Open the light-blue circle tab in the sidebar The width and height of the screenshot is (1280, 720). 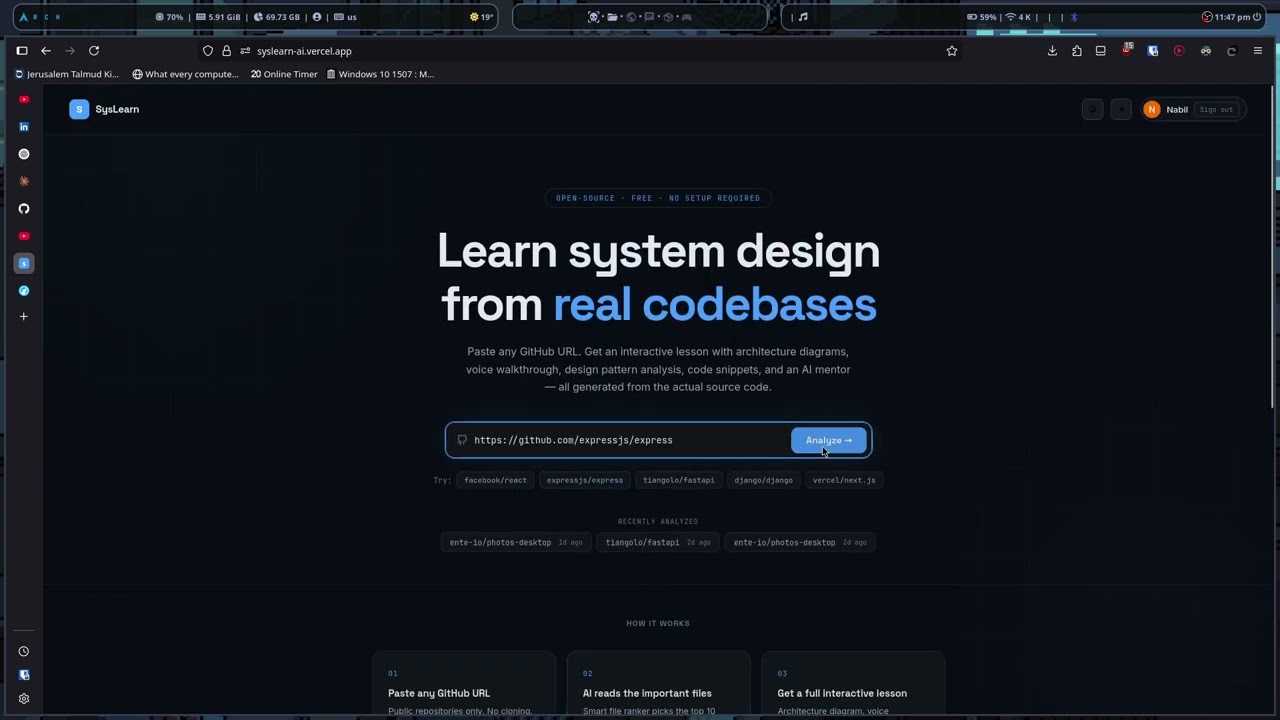click(24, 291)
